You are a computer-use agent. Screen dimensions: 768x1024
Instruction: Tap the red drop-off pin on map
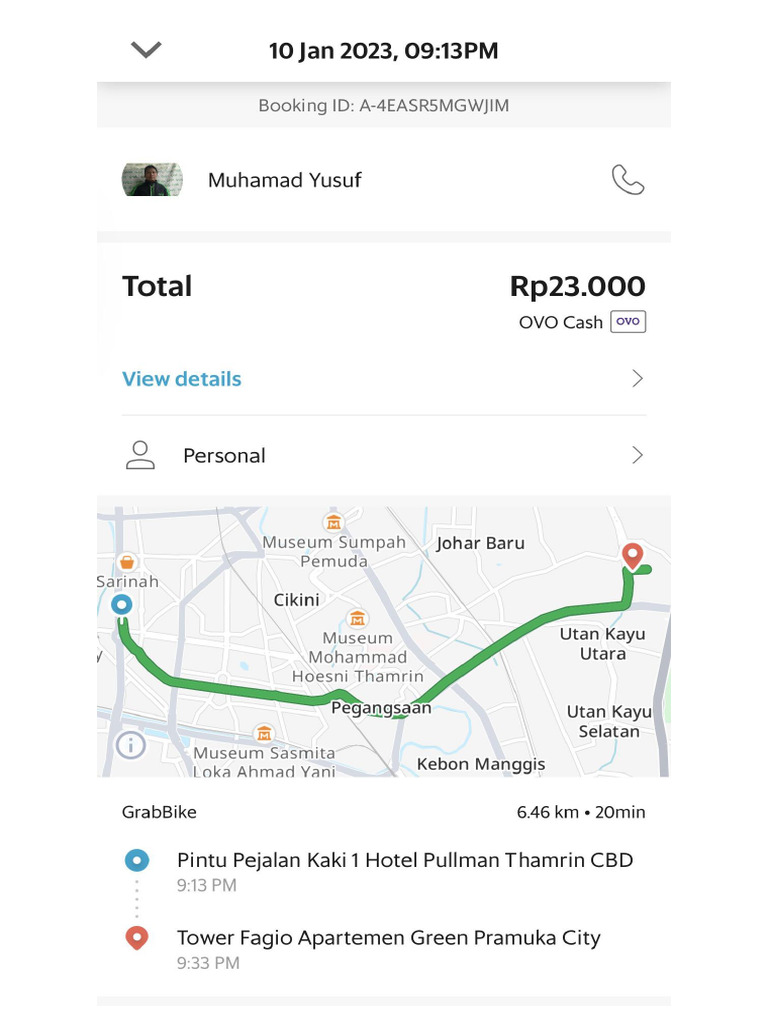632,556
